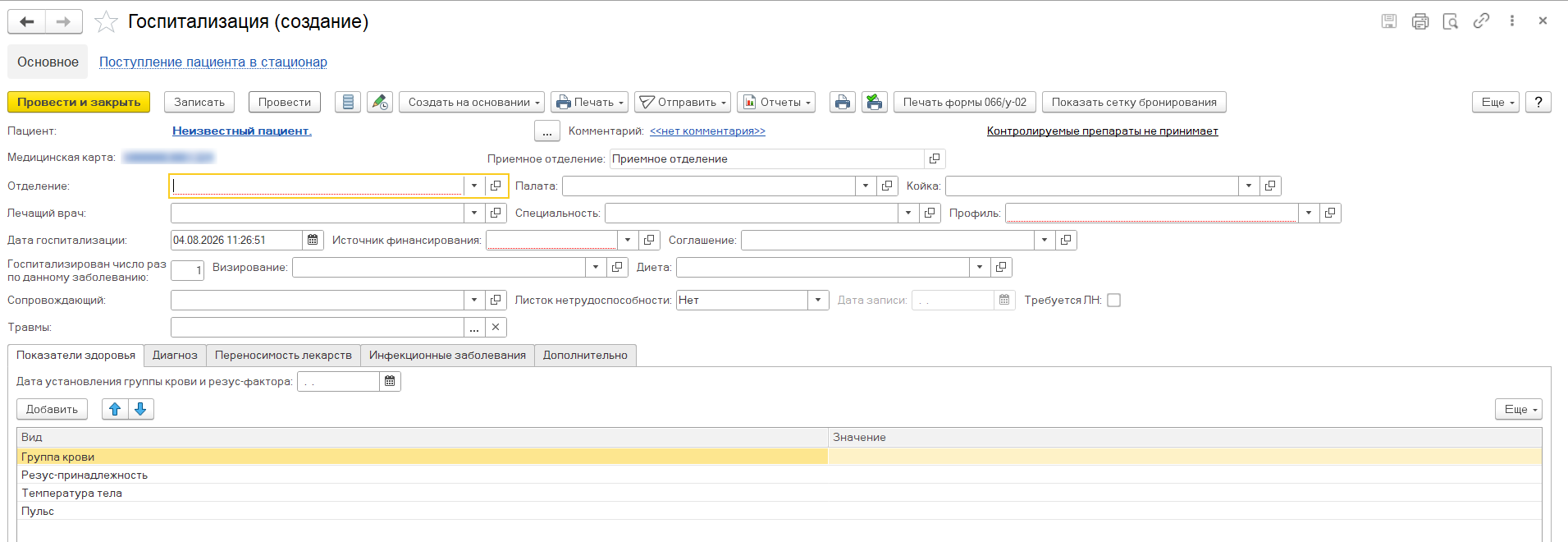The image size is (1568, 542).
Task: Add form to favorites with star icon
Action: click(x=106, y=21)
